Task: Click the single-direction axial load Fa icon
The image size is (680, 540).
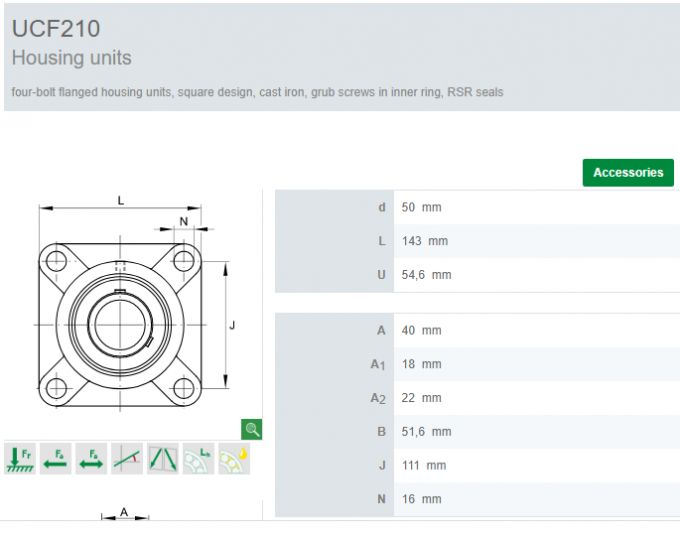Action: tap(56, 458)
